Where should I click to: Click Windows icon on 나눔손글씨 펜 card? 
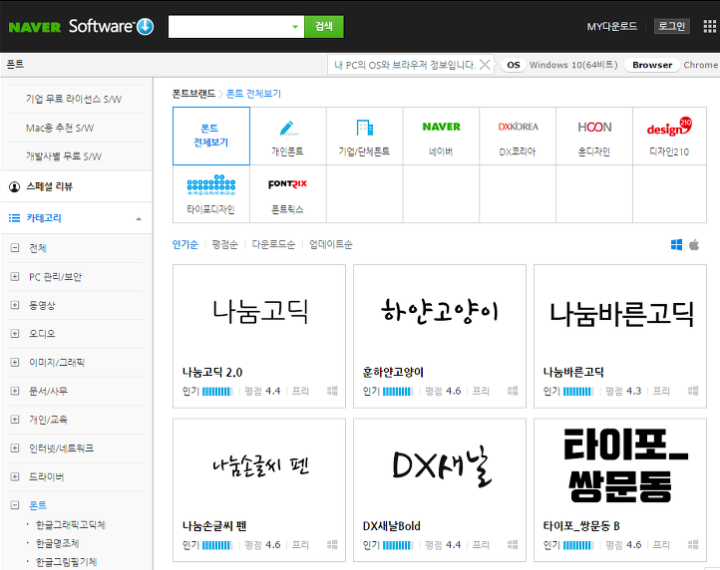click(x=332, y=545)
